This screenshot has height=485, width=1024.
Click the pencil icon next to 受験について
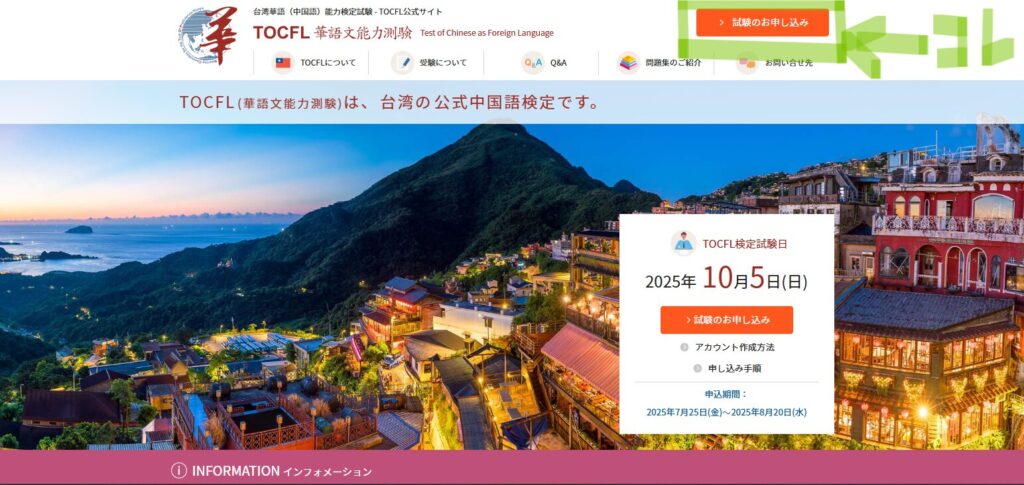coord(402,63)
